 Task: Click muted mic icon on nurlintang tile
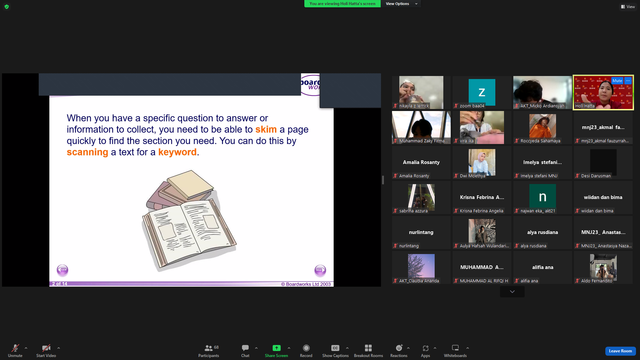pos(395,246)
